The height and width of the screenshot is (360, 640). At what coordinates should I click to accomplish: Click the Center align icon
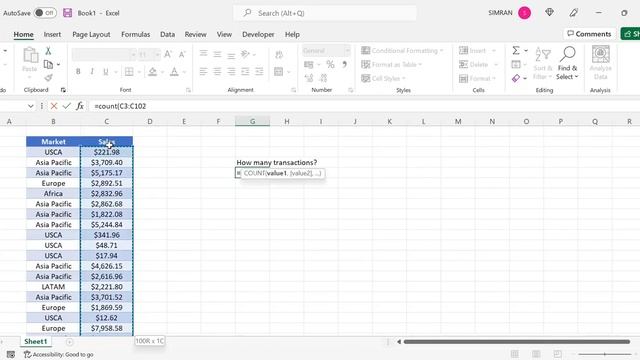(217, 72)
